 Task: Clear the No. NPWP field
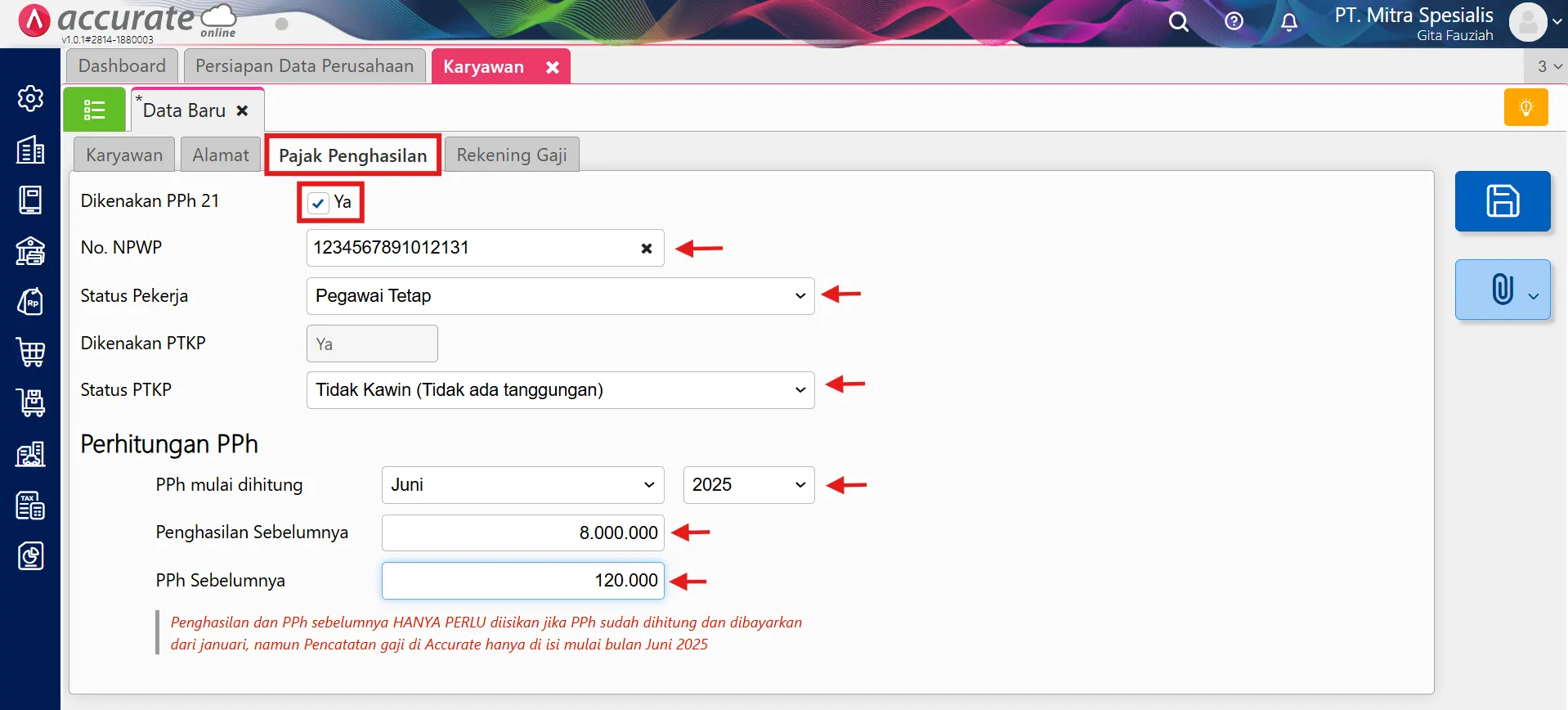[646, 249]
